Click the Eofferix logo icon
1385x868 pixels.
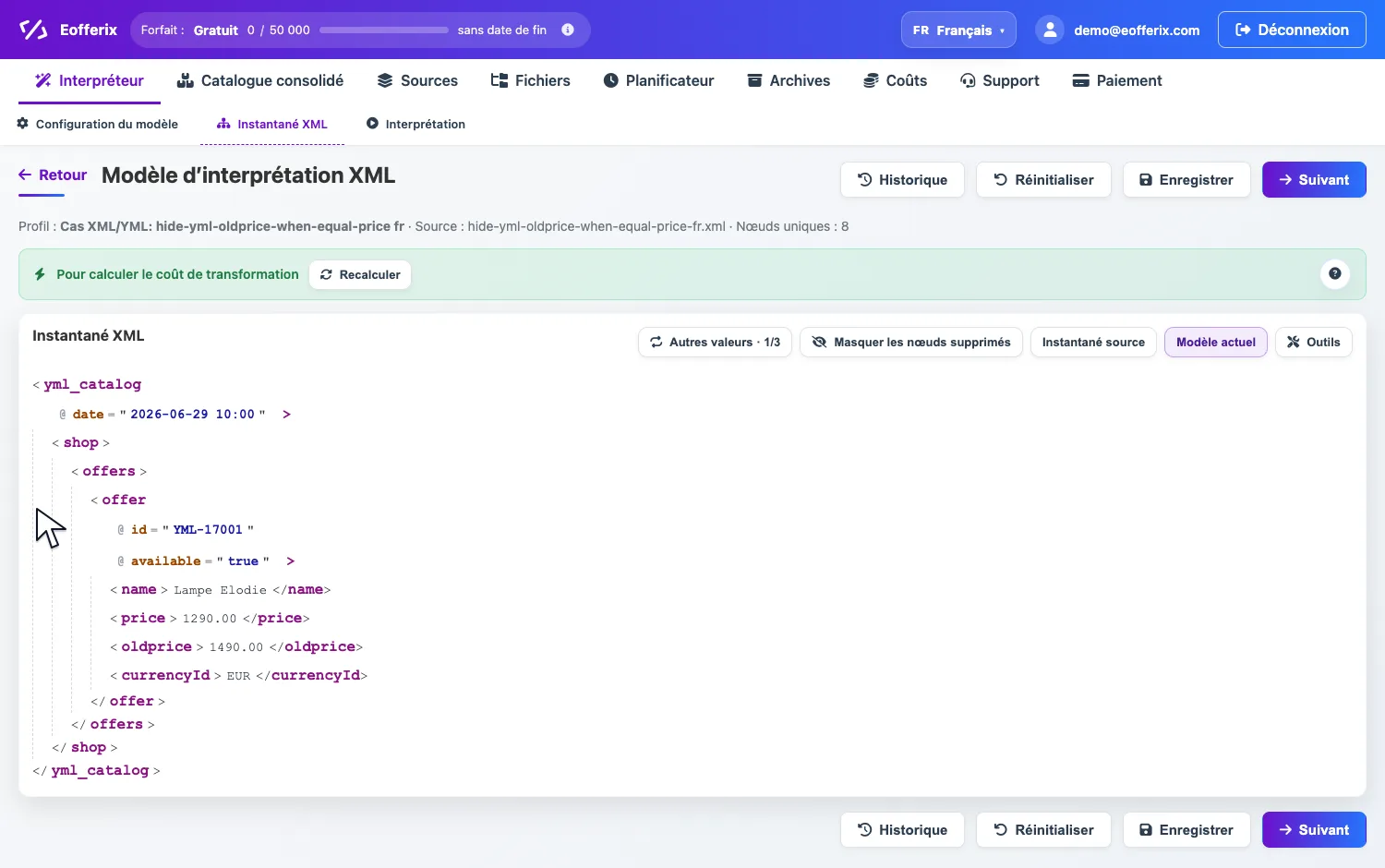(x=33, y=30)
